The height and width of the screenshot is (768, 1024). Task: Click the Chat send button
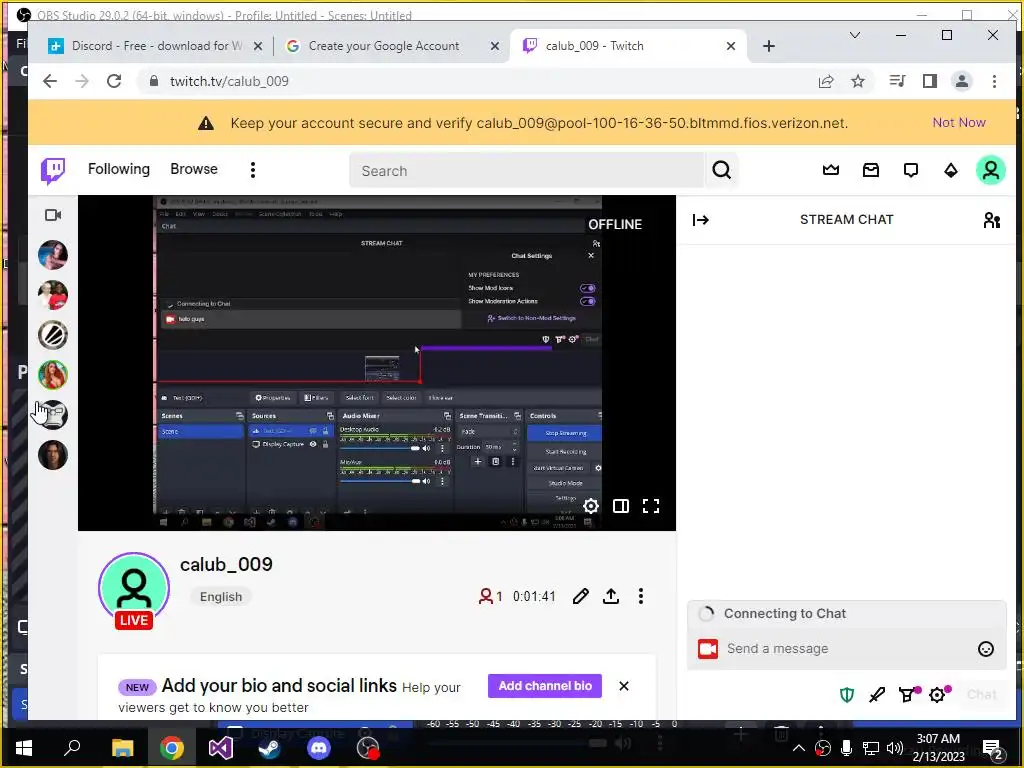point(982,695)
